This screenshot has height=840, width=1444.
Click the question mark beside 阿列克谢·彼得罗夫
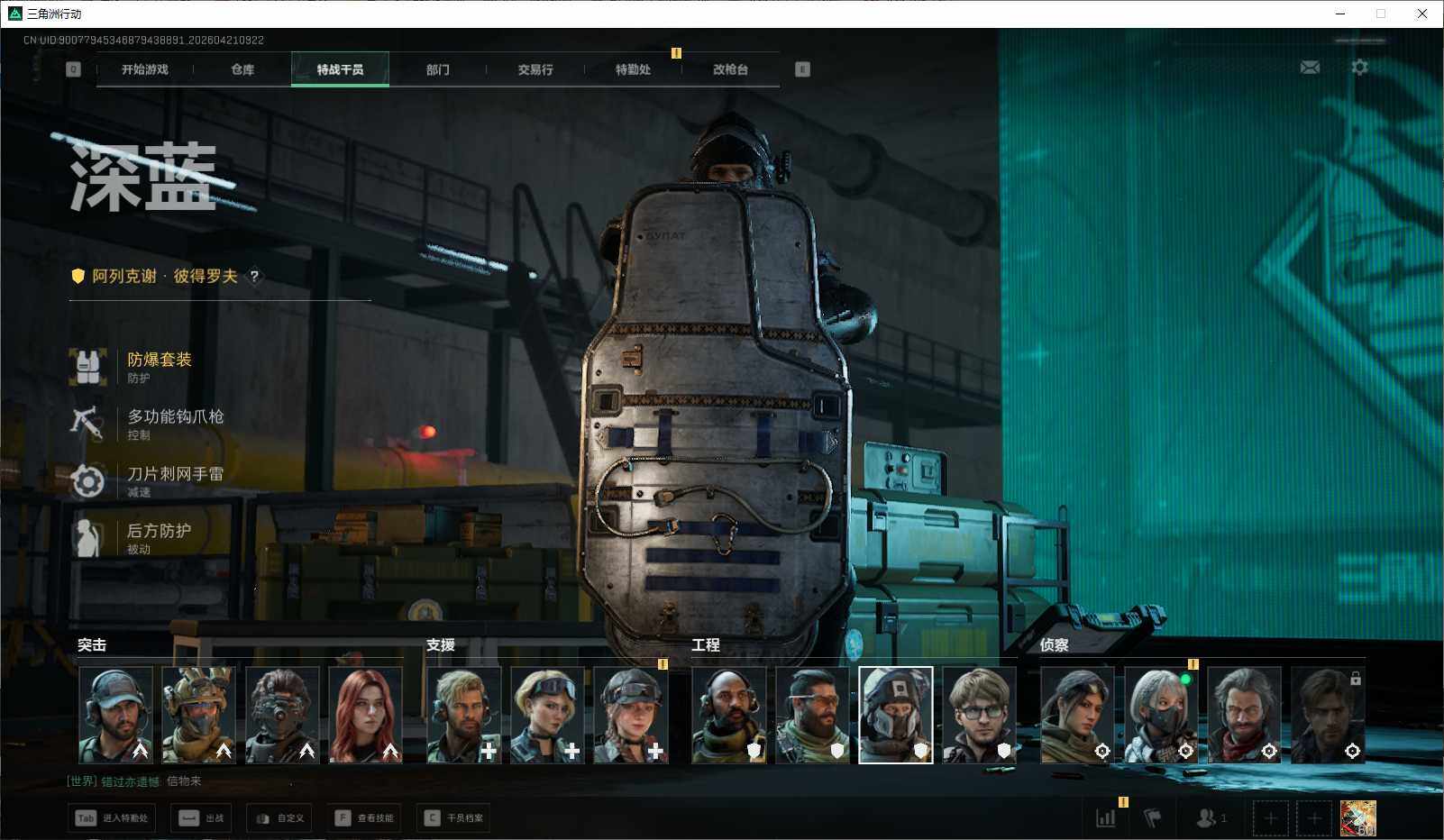click(254, 277)
